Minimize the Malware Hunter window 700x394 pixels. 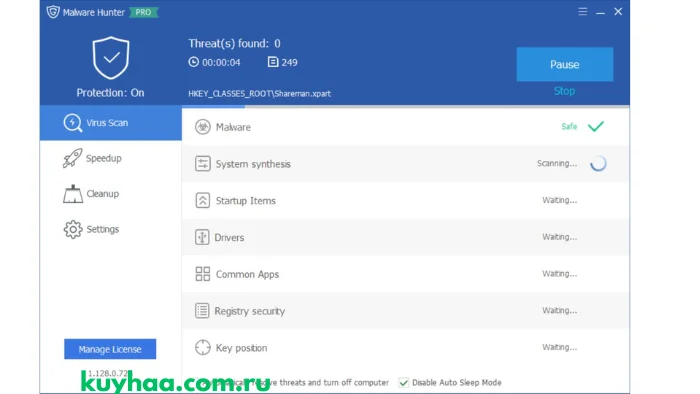(600, 12)
